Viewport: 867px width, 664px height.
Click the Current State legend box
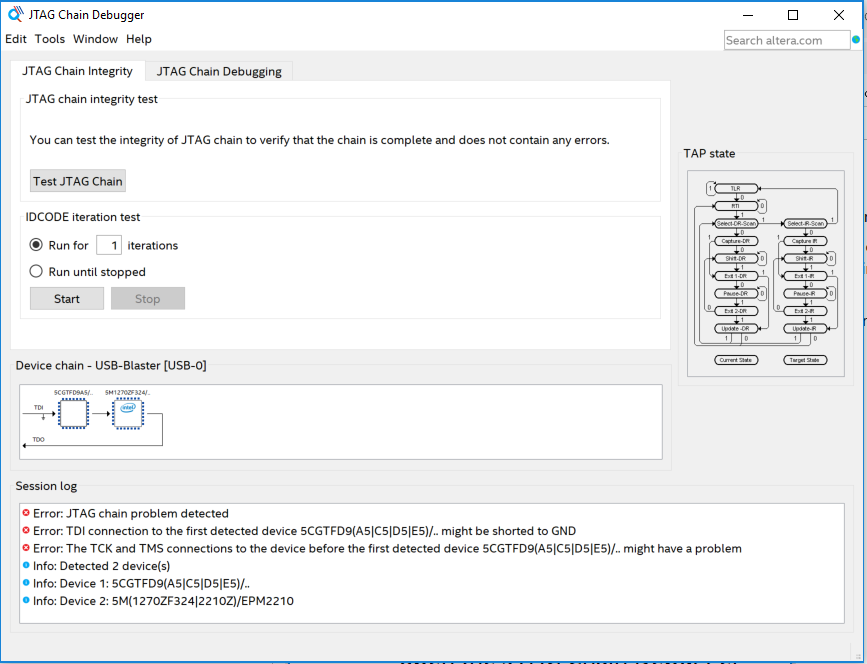click(736, 360)
